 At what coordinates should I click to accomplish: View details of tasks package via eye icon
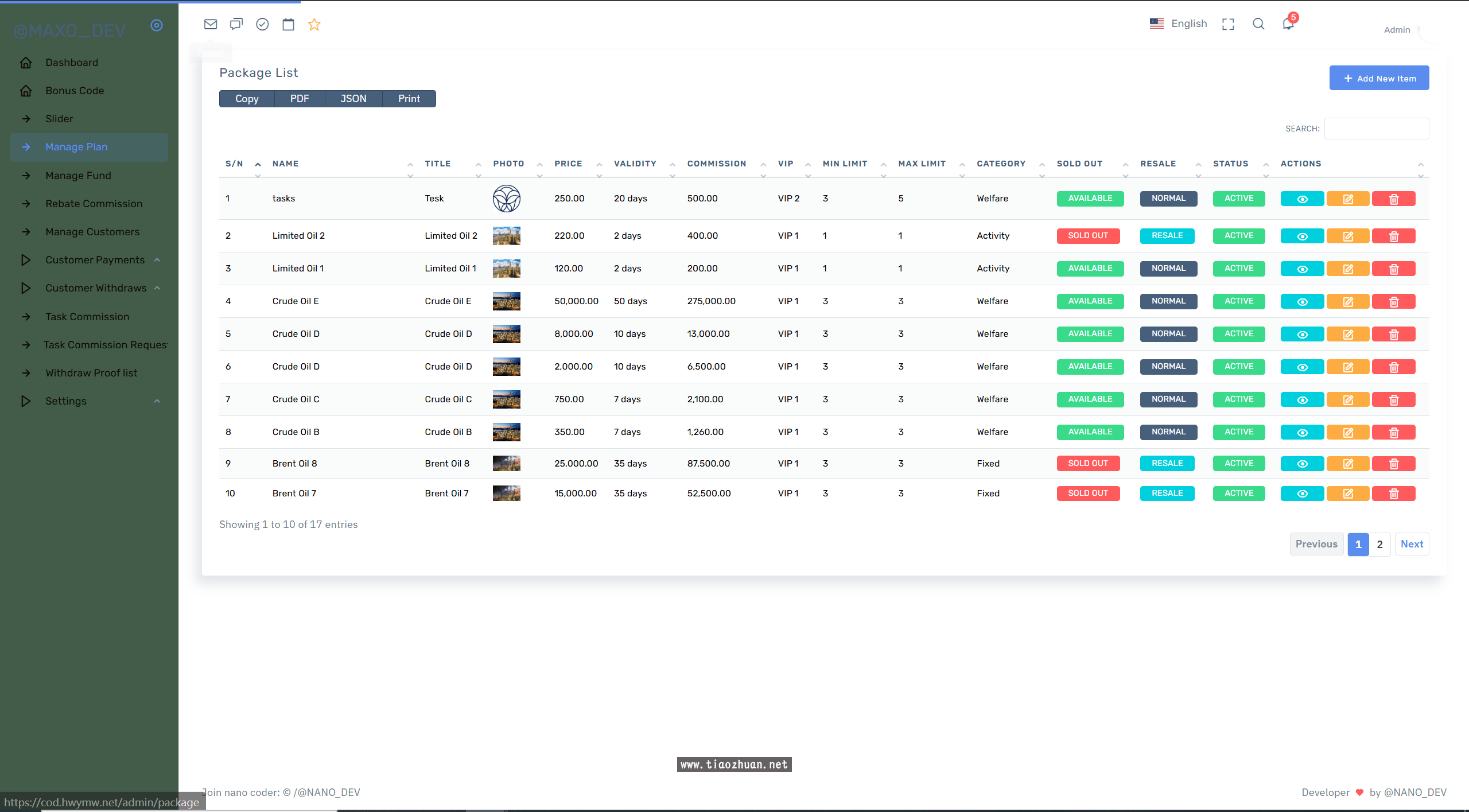pos(1302,199)
